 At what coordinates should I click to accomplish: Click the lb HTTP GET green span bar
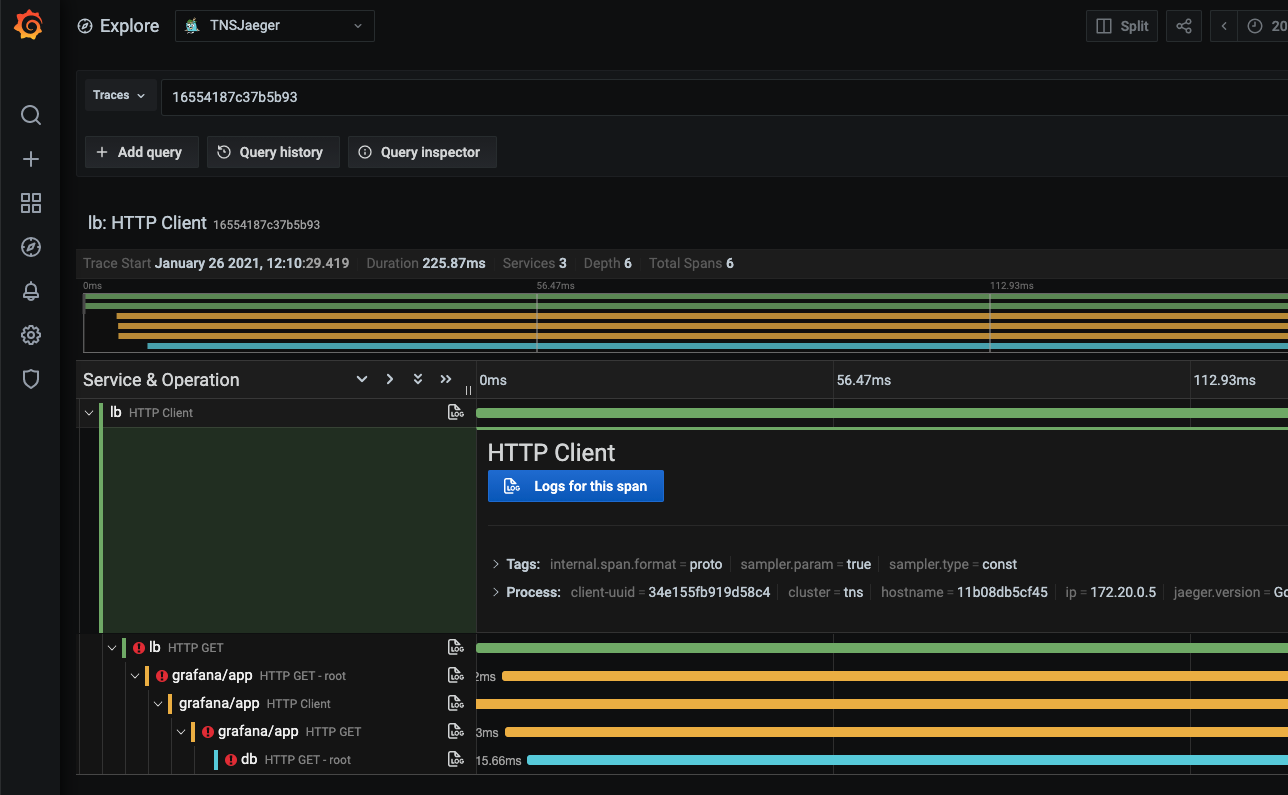pyautogui.click(x=882, y=648)
